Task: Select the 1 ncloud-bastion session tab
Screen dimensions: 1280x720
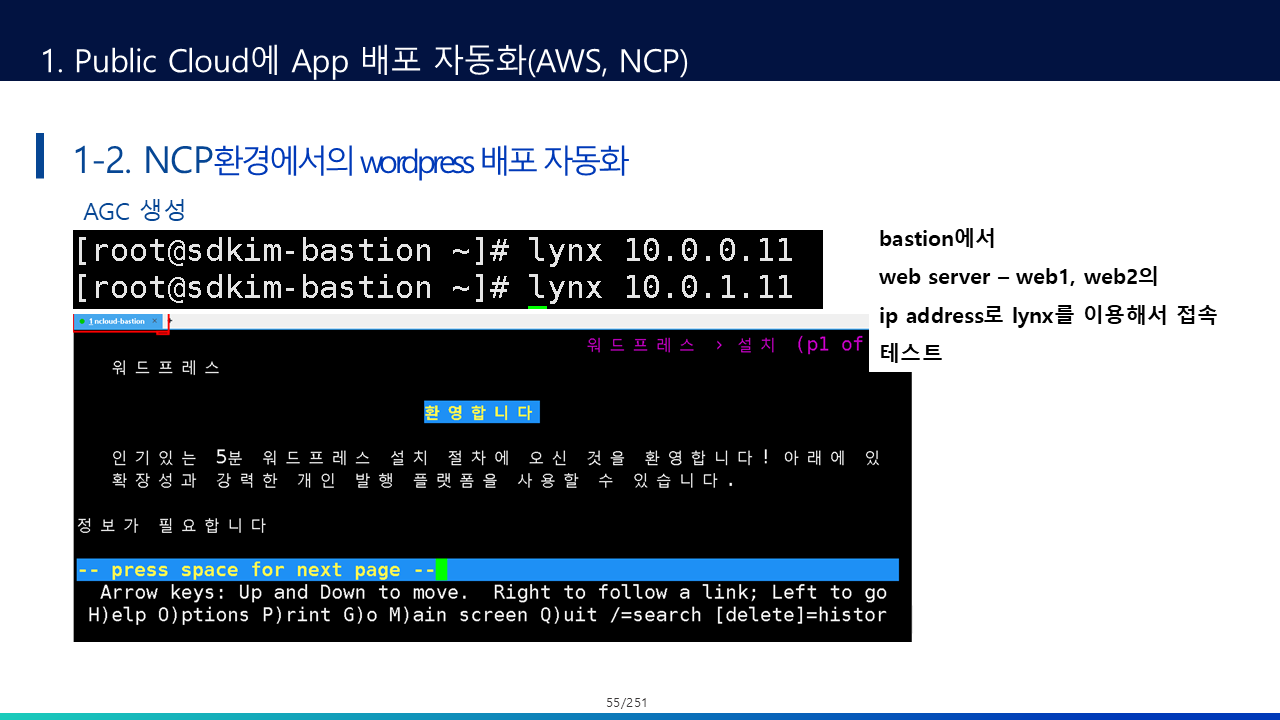Action: [x=118, y=321]
